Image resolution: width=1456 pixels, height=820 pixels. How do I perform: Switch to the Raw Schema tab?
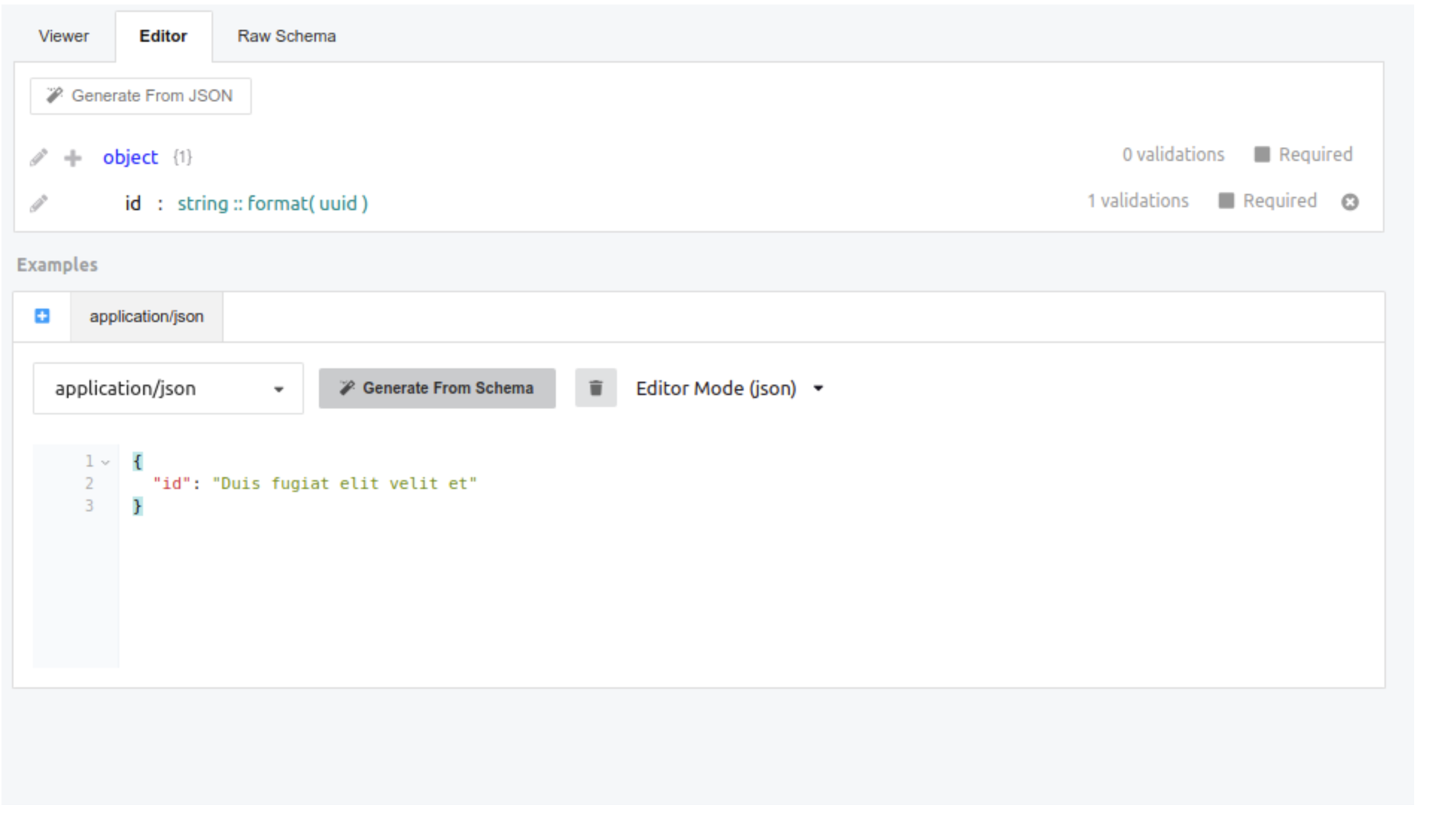pos(287,36)
